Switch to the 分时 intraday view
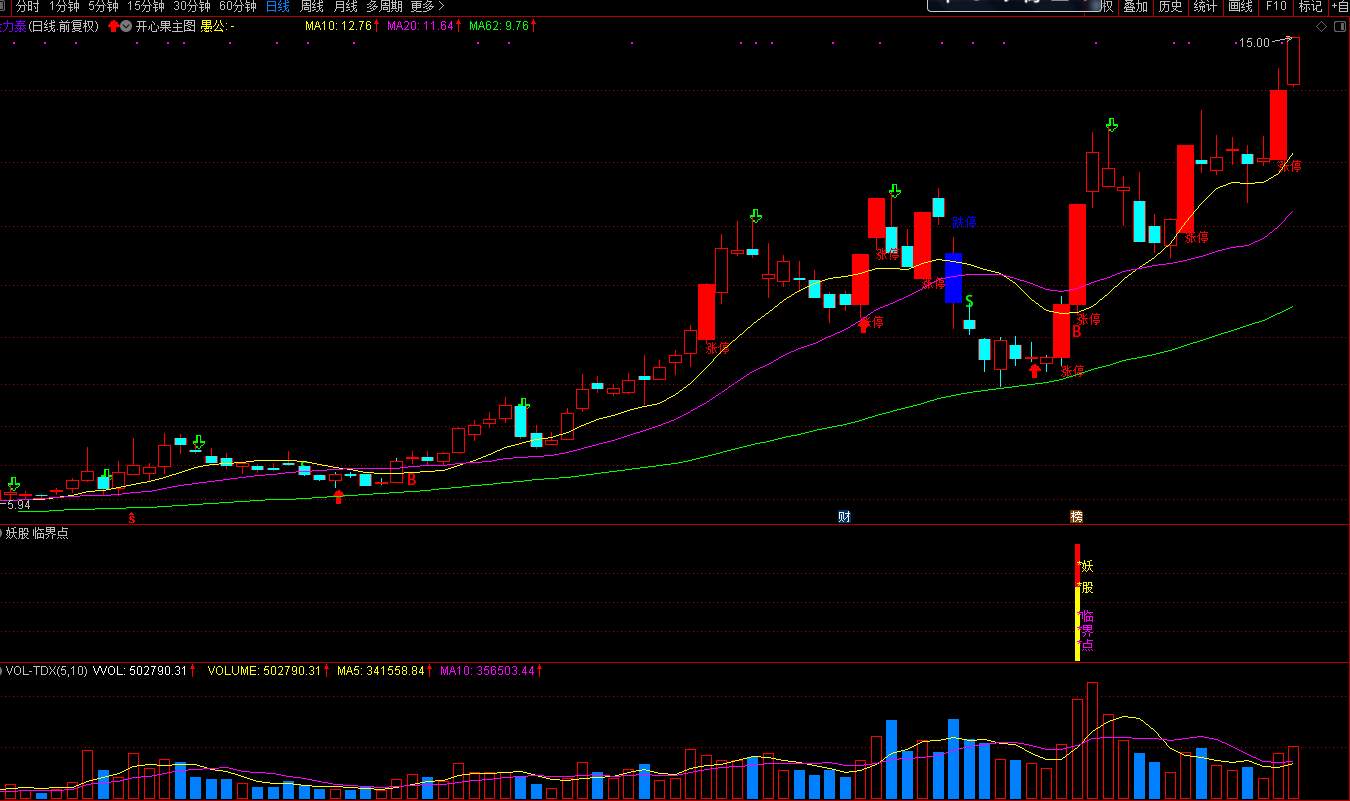This screenshot has height=801, width=1350. 27,6
